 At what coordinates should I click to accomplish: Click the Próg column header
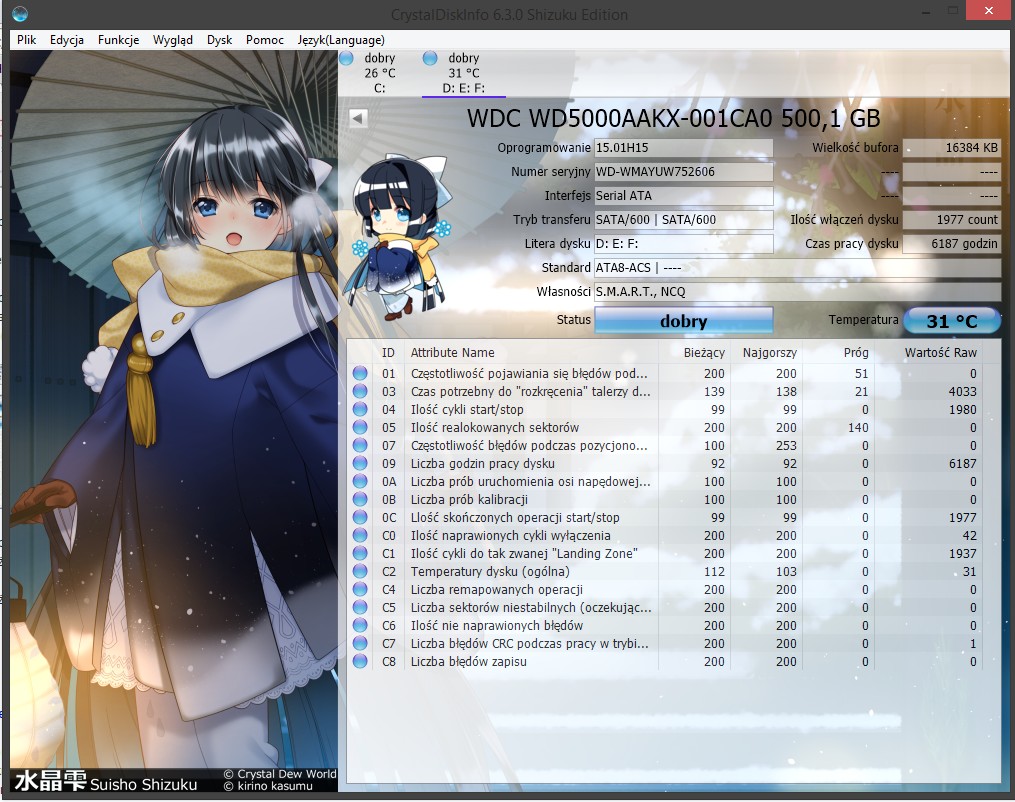coord(840,353)
